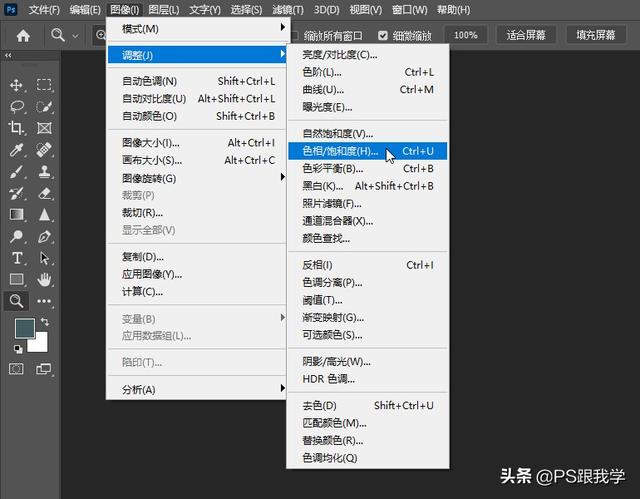Select the Hand tool

[x=44, y=279]
